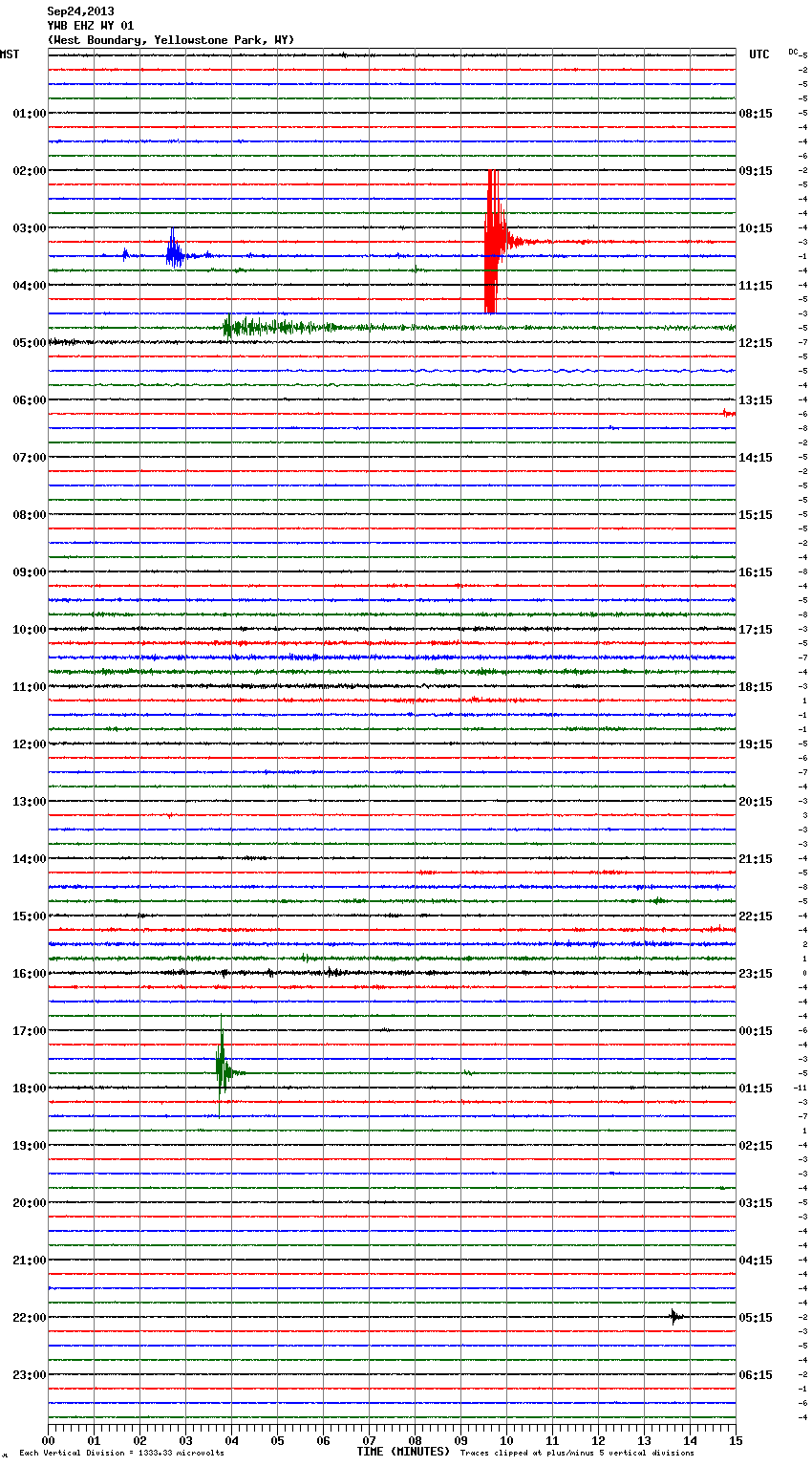Screen dimensions: 812x1466
Task: Select the 12:00 MST time label
Action: [x=29, y=744]
